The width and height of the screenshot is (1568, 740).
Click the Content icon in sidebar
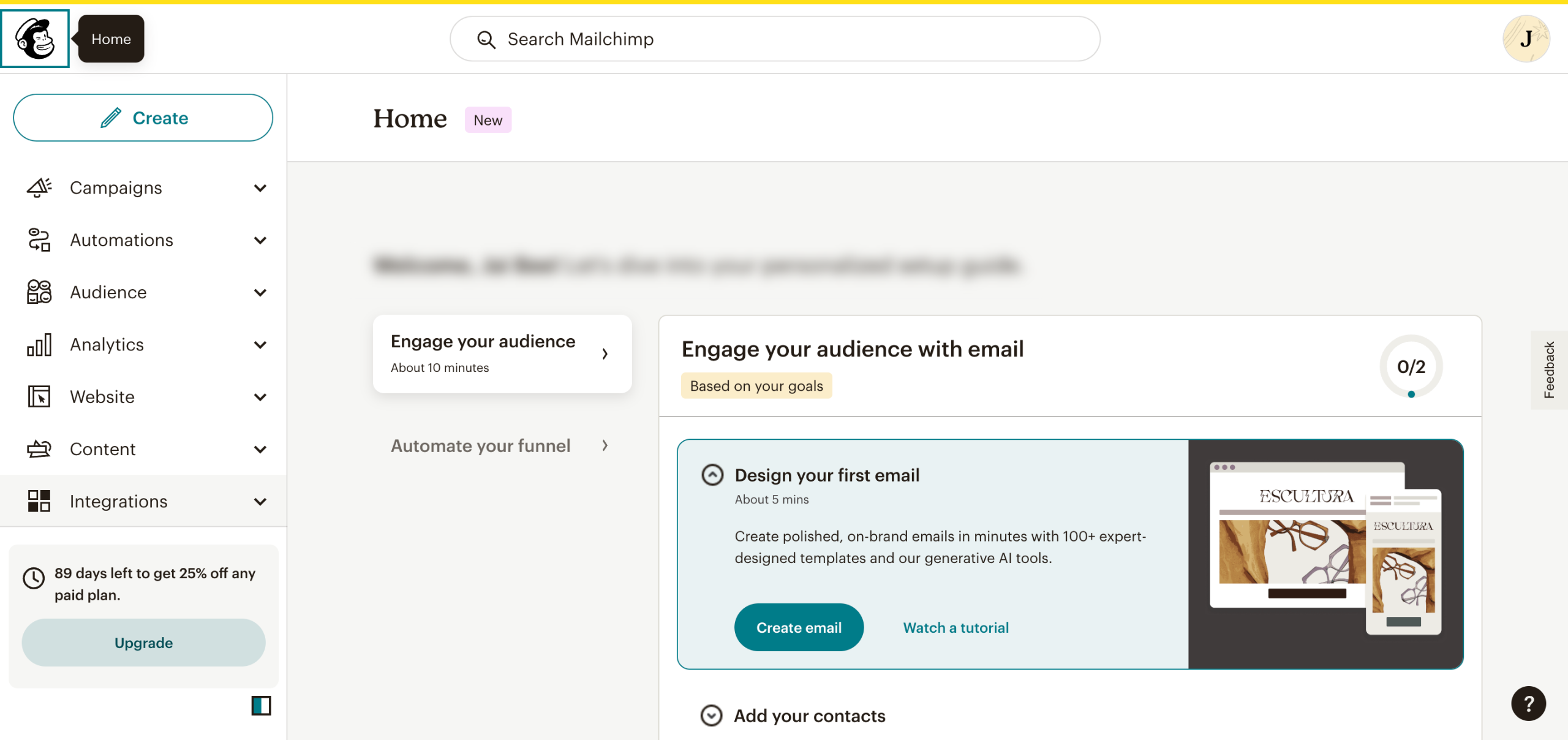click(x=39, y=449)
